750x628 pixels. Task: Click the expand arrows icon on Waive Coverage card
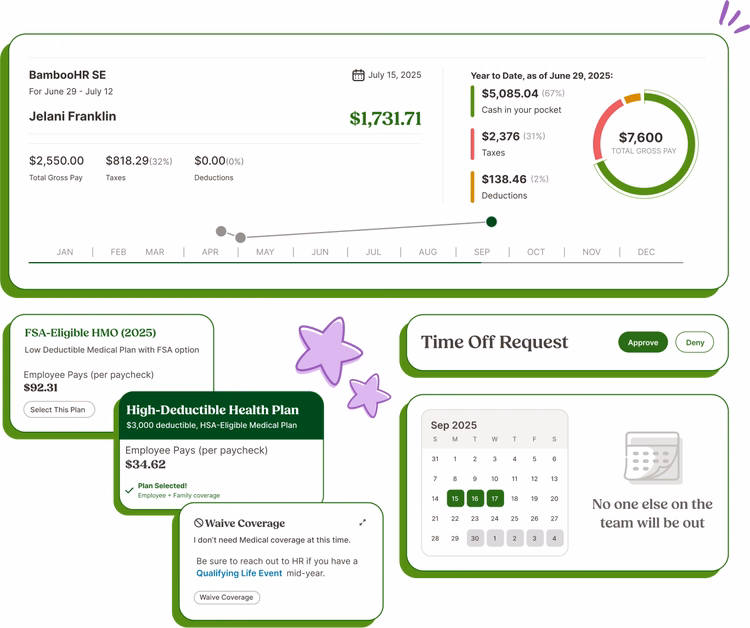tap(362, 522)
